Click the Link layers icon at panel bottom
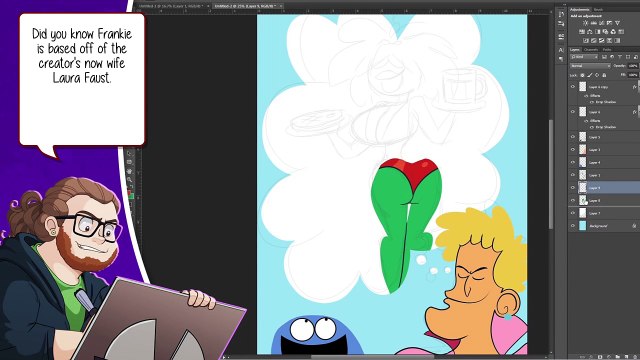The image size is (640, 360). [582, 357]
